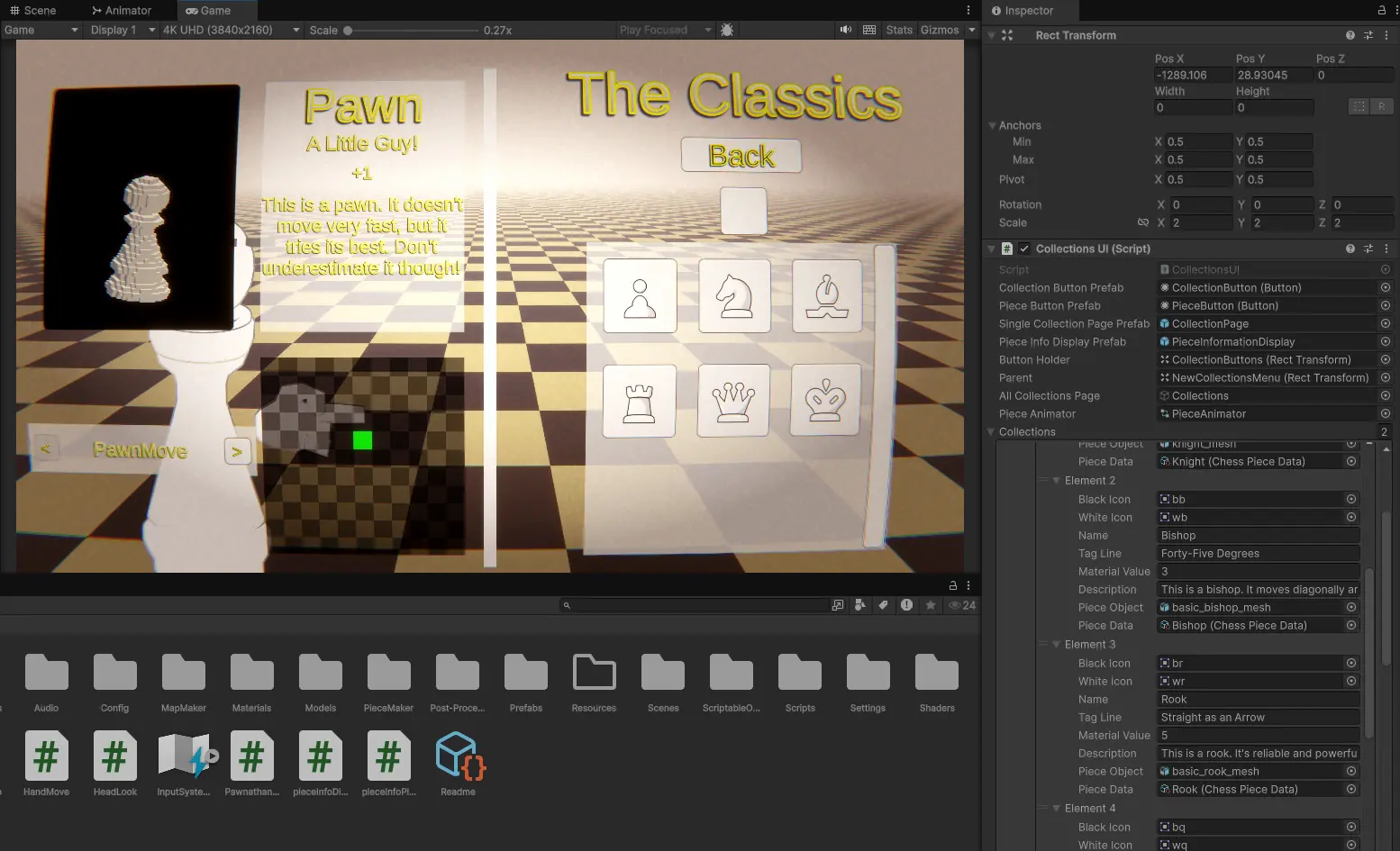Mute audio in the Game view
This screenshot has width=1400, height=851.
844,29
